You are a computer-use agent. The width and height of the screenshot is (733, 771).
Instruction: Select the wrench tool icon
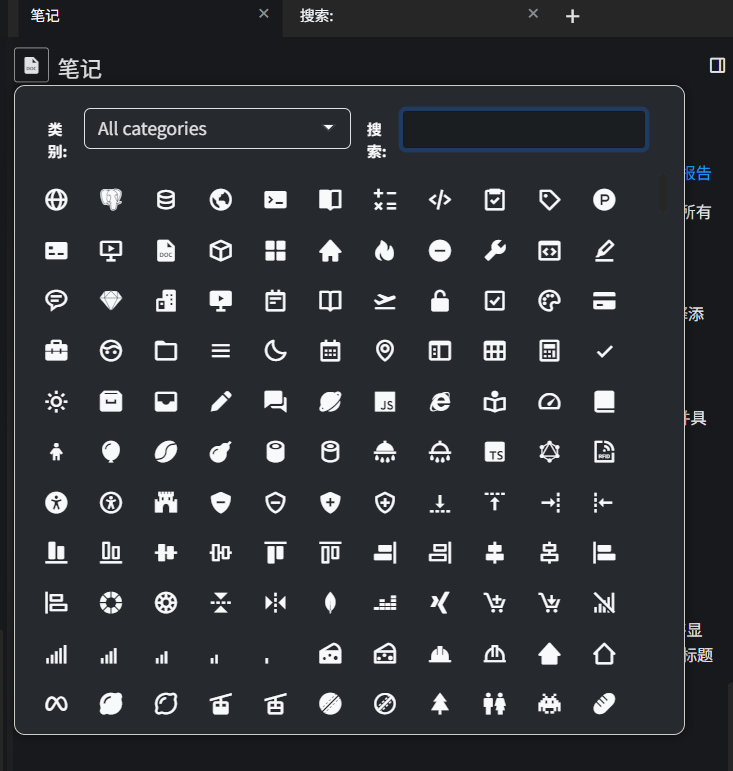pyautogui.click(x=494, y=251)
